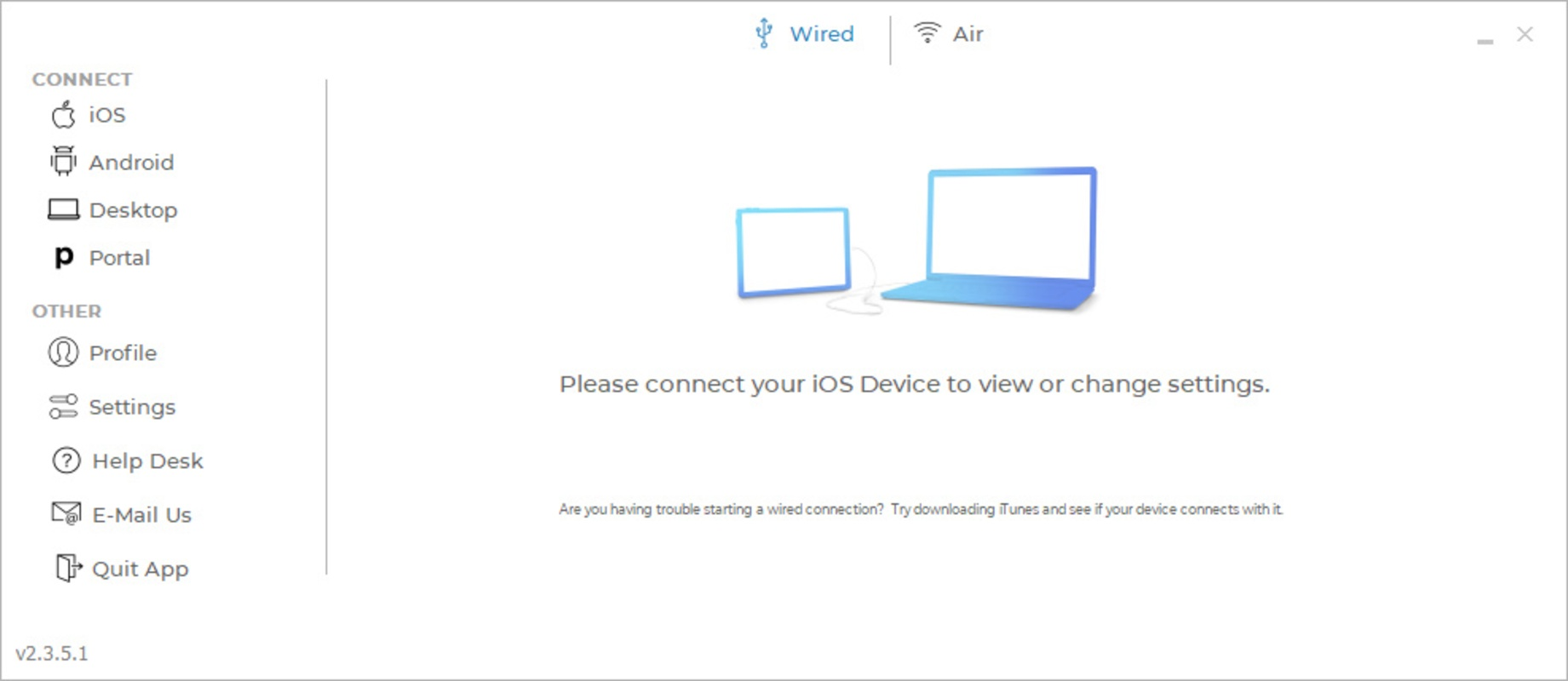Open the Profile person icon
The height and width of the screenshot is (681, 1568).
[x=63, y=352]
